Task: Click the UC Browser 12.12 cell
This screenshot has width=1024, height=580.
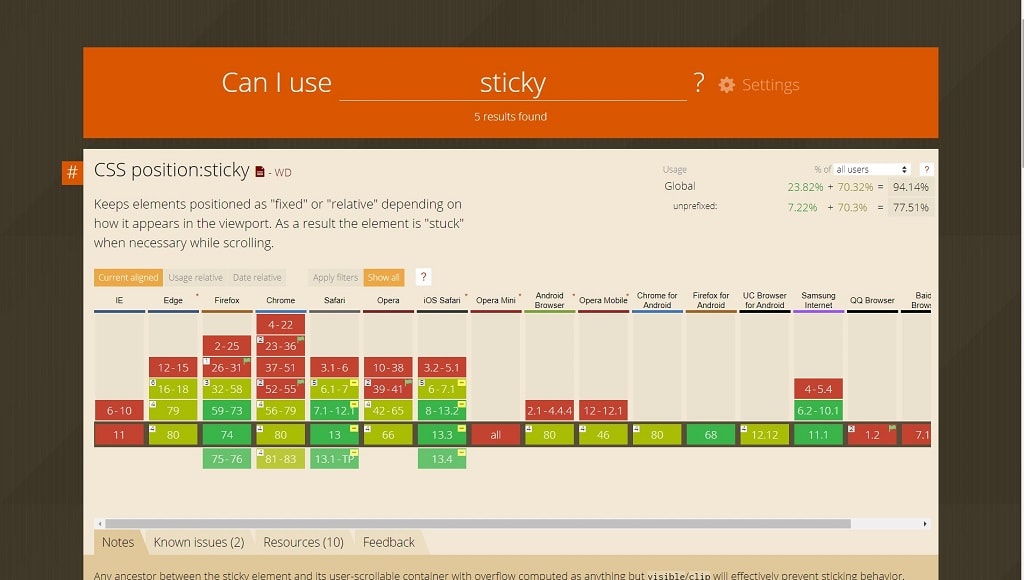Action: tap(765, 434)
